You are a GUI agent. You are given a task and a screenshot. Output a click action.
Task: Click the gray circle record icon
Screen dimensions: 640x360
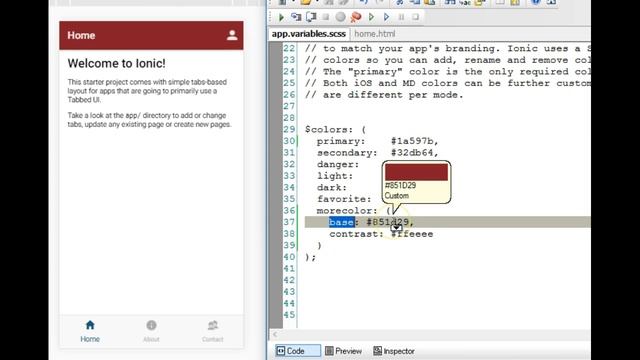pos(340,17)
